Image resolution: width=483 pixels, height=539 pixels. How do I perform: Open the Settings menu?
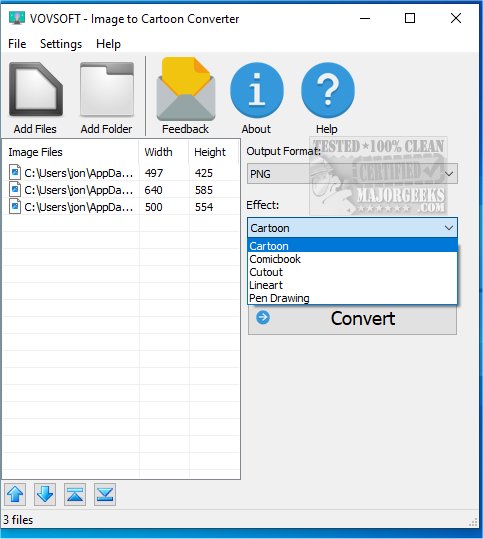(61, 44)
